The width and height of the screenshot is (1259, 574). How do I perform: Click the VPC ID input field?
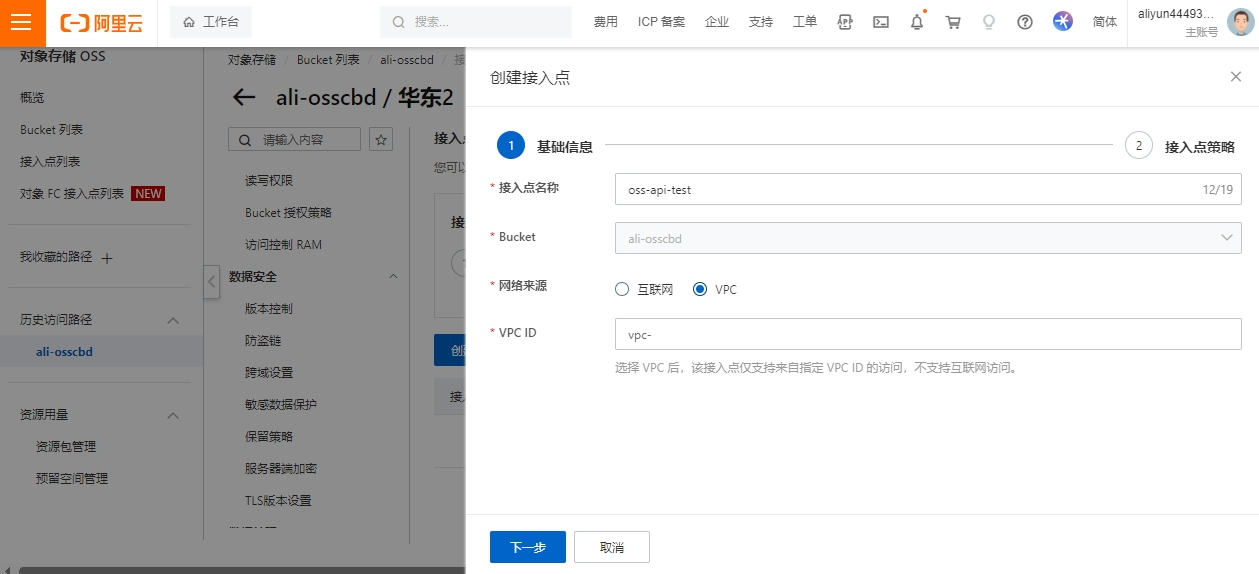click(x=927, y=334)
